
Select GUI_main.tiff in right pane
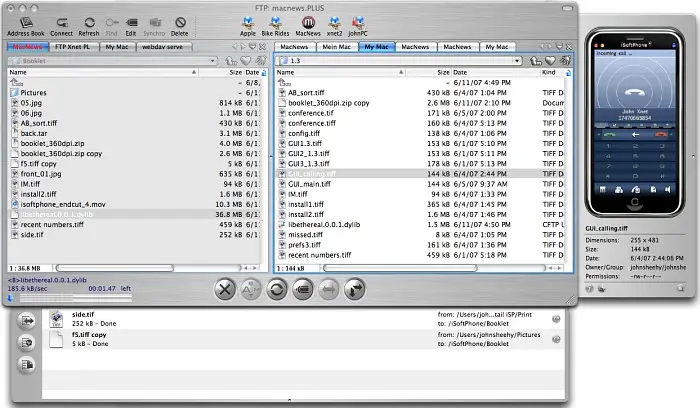click(420, 184)
